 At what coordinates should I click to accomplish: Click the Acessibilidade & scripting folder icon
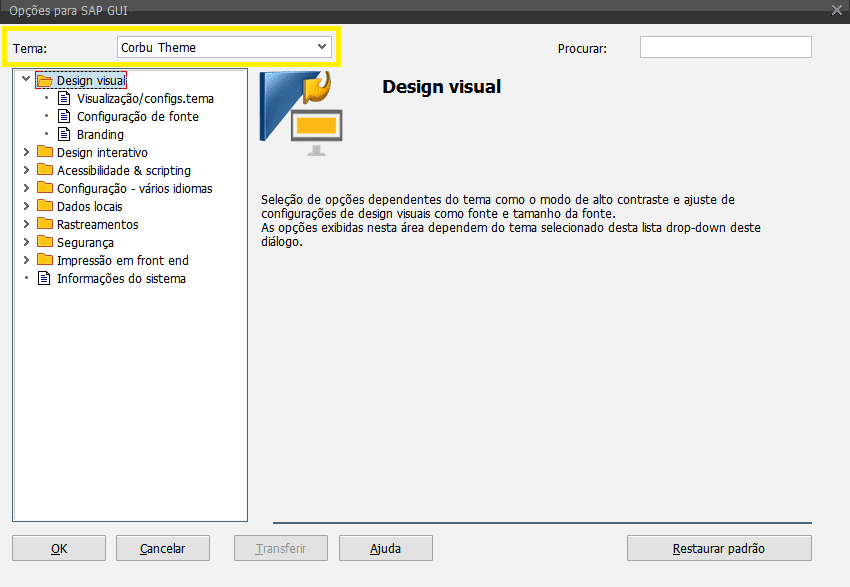pos(45,169)
